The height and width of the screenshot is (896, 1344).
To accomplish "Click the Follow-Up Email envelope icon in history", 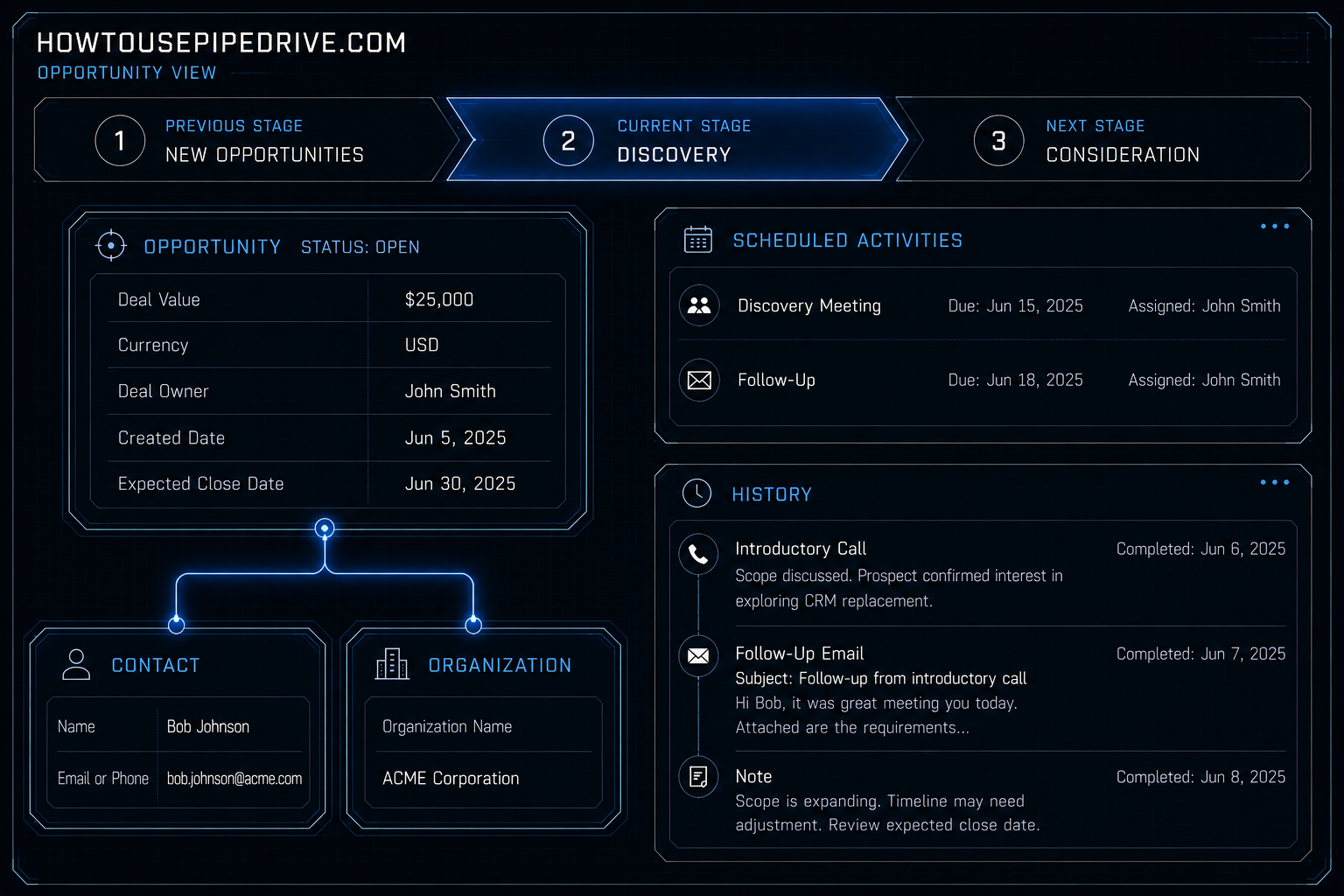I will 698,655.
